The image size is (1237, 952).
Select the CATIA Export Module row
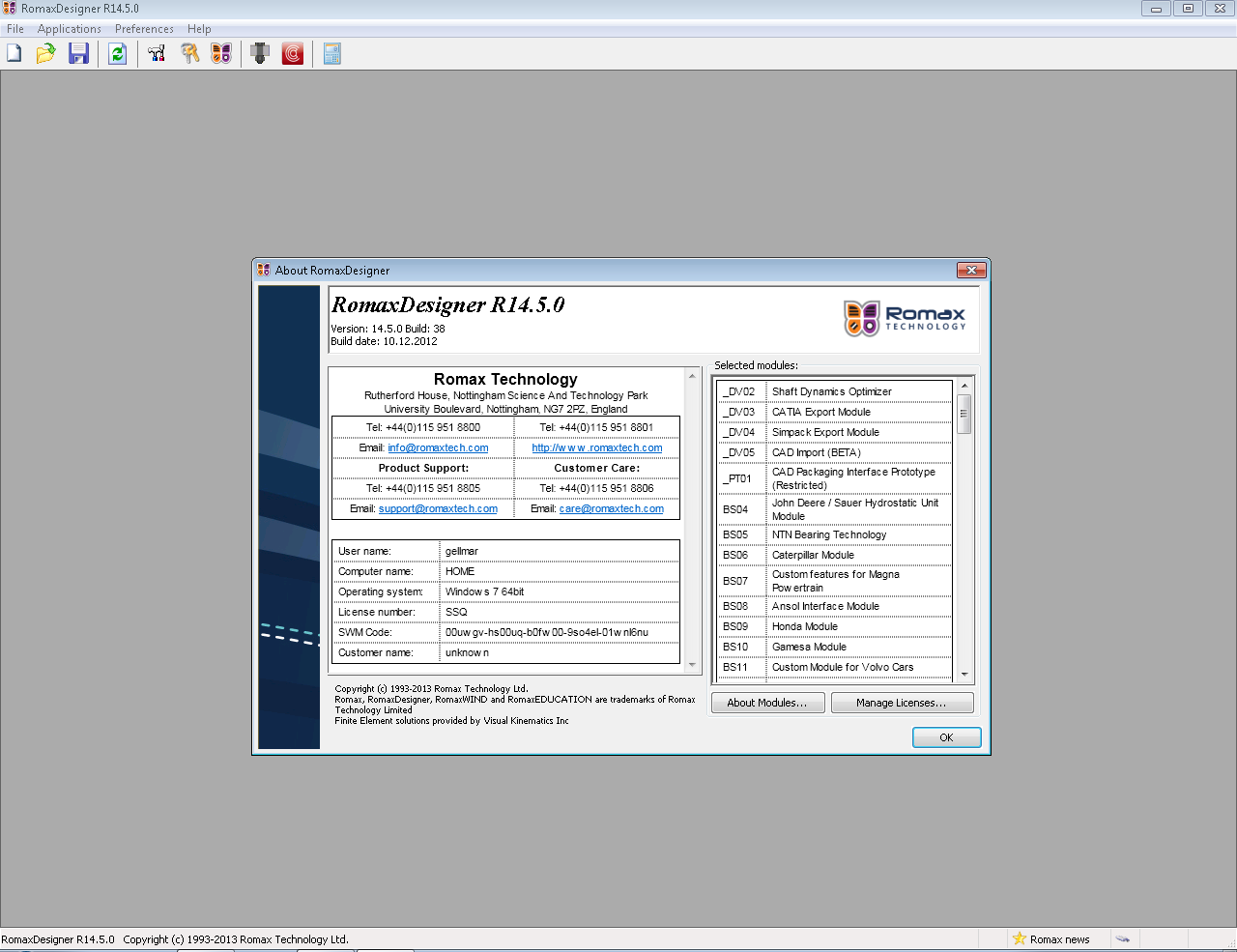835,412
